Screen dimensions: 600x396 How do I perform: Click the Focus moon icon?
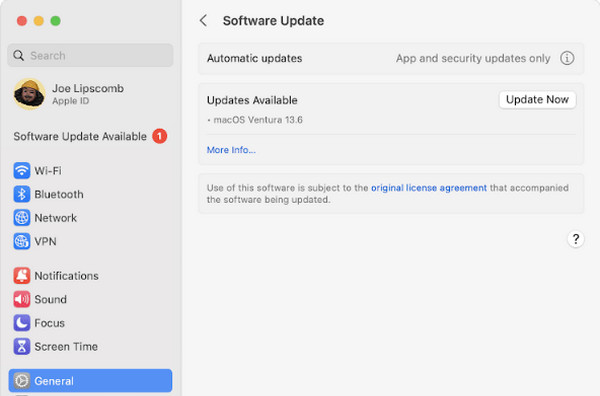[22, 323]
